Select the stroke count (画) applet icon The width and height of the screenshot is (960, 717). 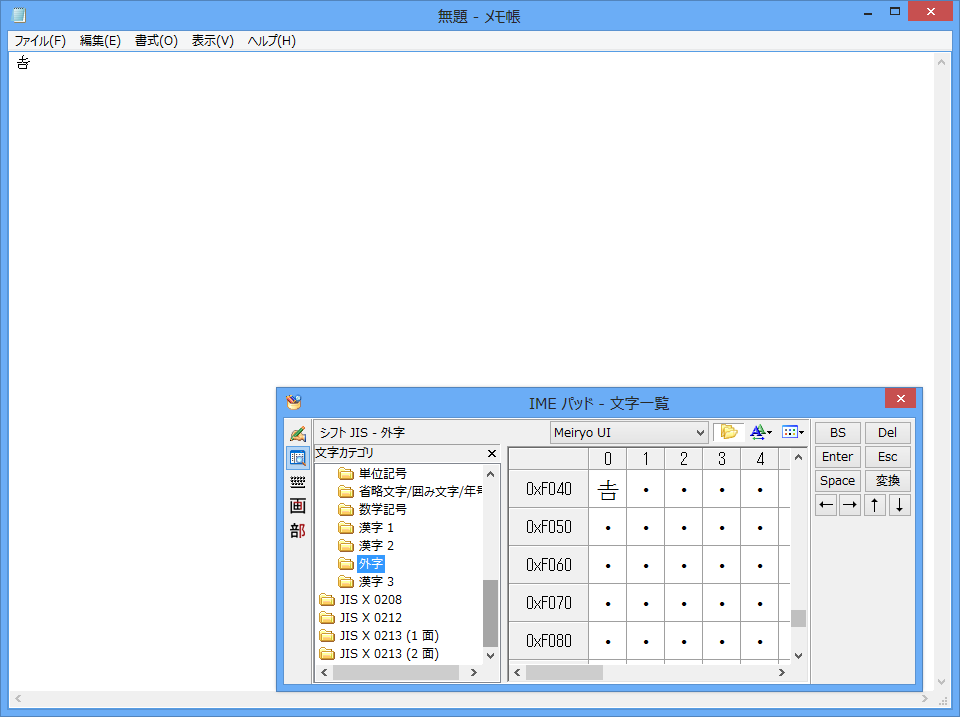[x=297, y=506]
